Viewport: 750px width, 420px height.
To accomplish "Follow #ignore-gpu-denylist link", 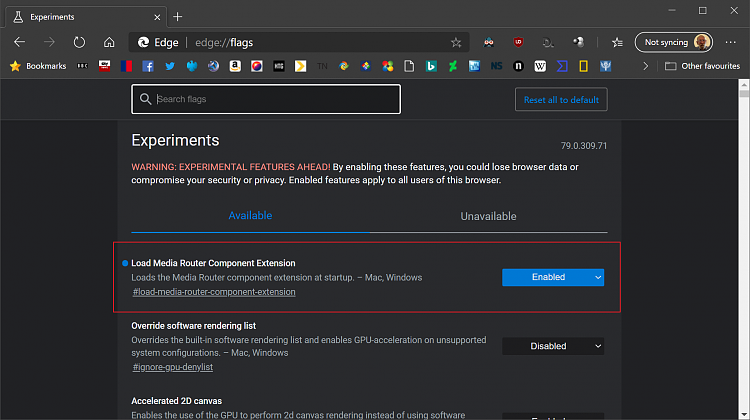I will [173, 367].
